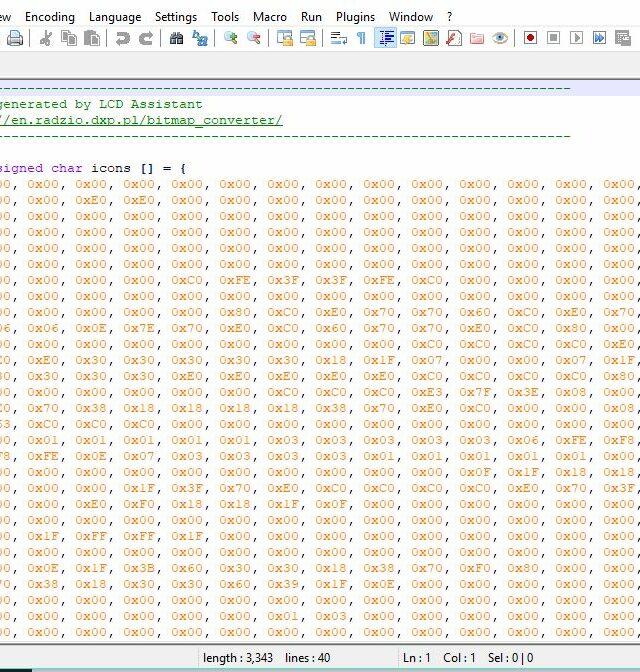Click the Find binoculars icon
The height and width of the screenshot is (672, 640).
(177, 38)
